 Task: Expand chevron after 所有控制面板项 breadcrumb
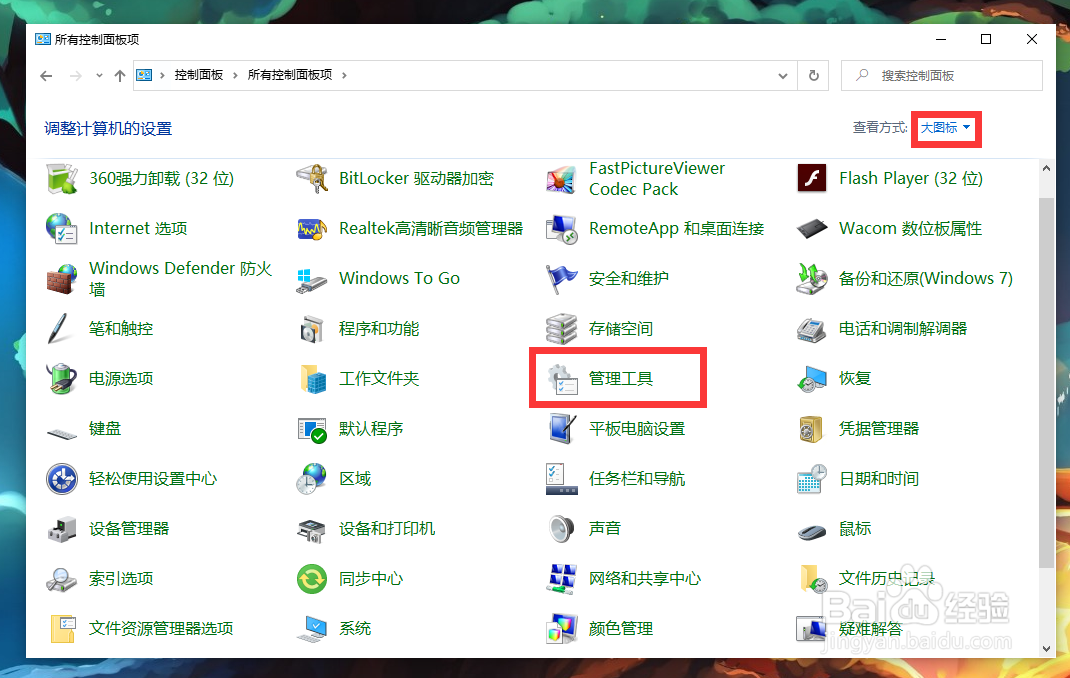(344, 76)
